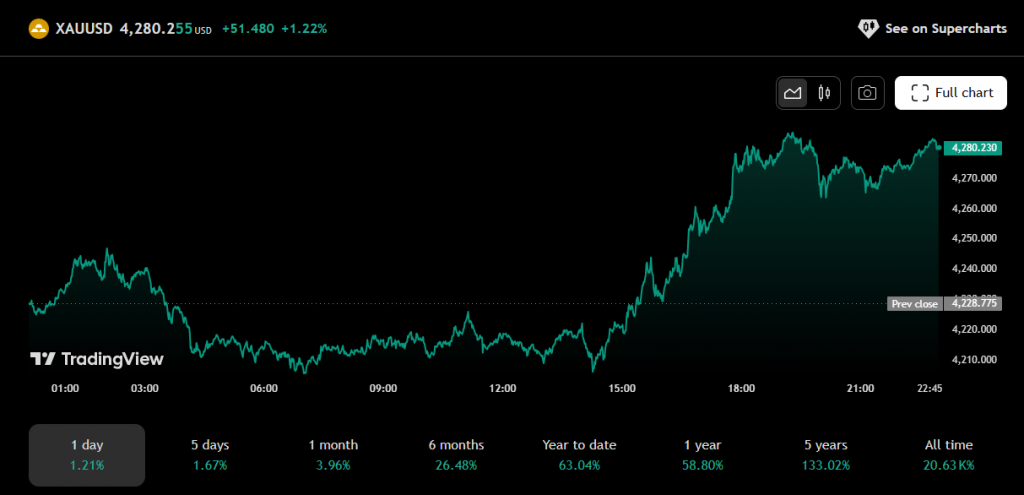The width and height of the screenshot is (1024, 495).
Task: Select the 5 years time range
Action: (x=825, y=454)
